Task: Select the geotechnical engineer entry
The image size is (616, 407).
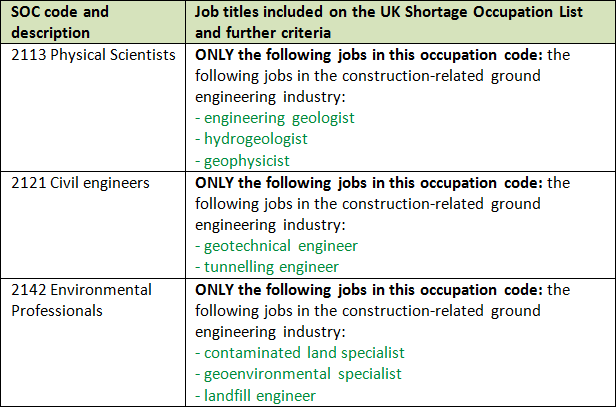Action: click(x=280, y=245)
